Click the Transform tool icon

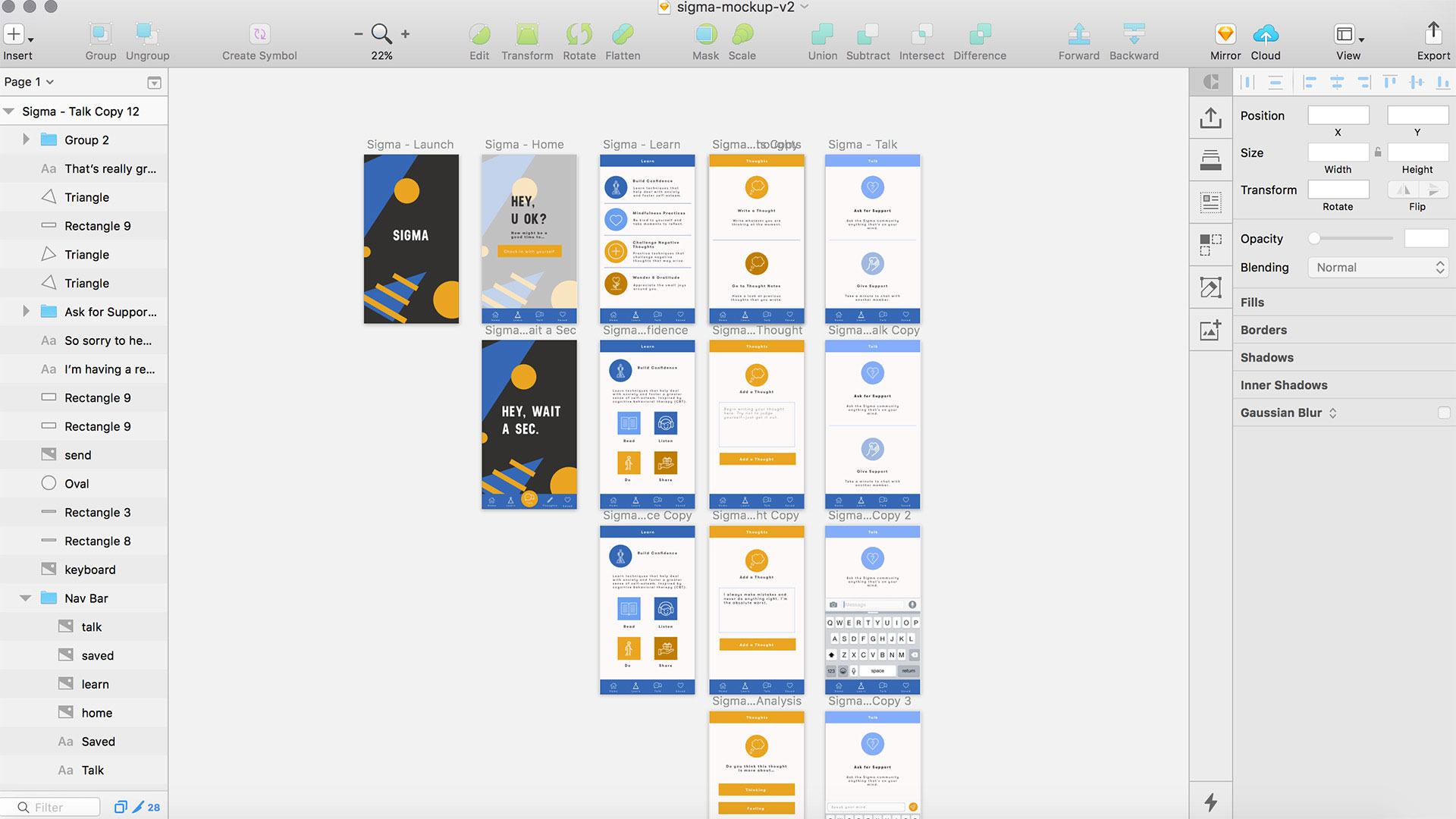click(527, 34)
